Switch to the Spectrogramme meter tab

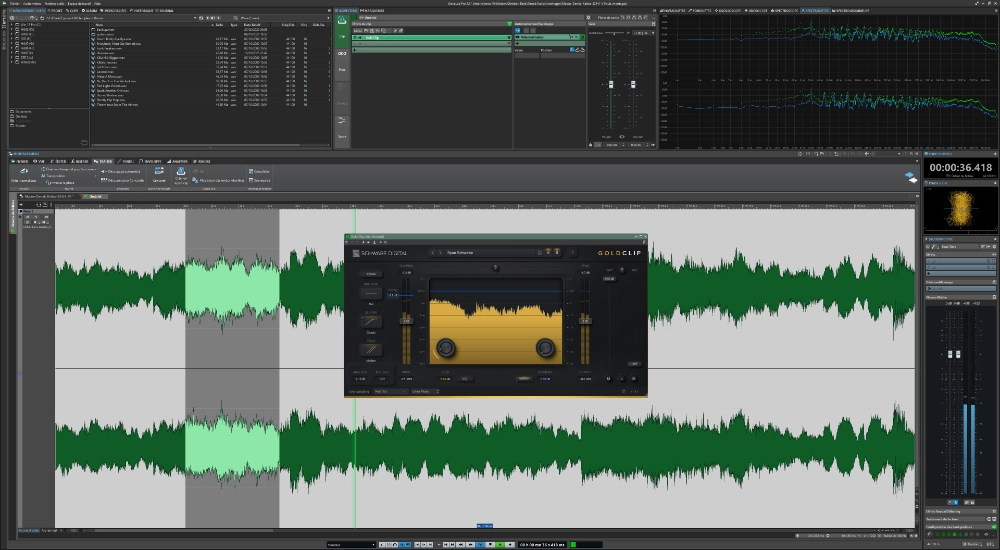click(x=851, y=10)
